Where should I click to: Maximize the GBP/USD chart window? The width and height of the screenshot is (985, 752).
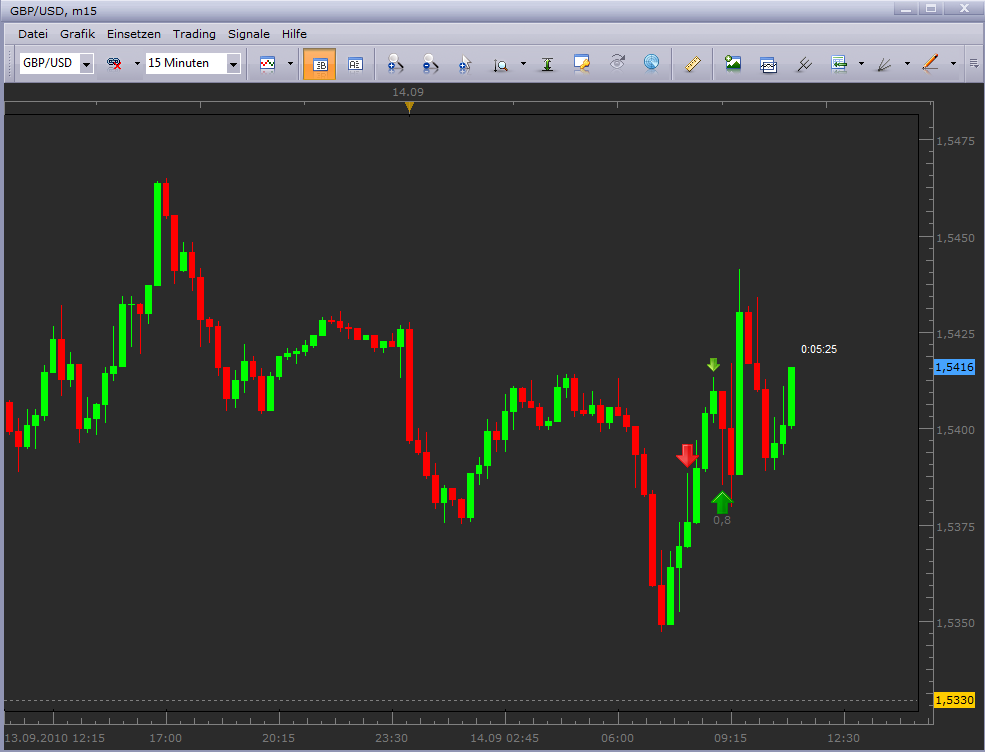931,8
